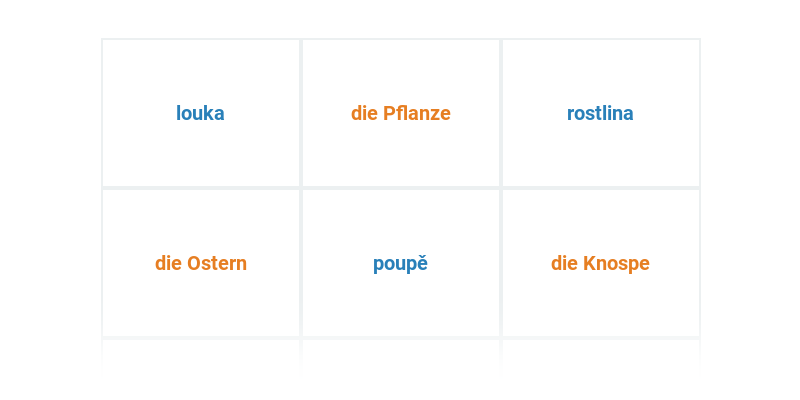Viewport: 800px width, 400px height.
Task: Click the German card with no visible match
Action: click(x=200, y=263)
